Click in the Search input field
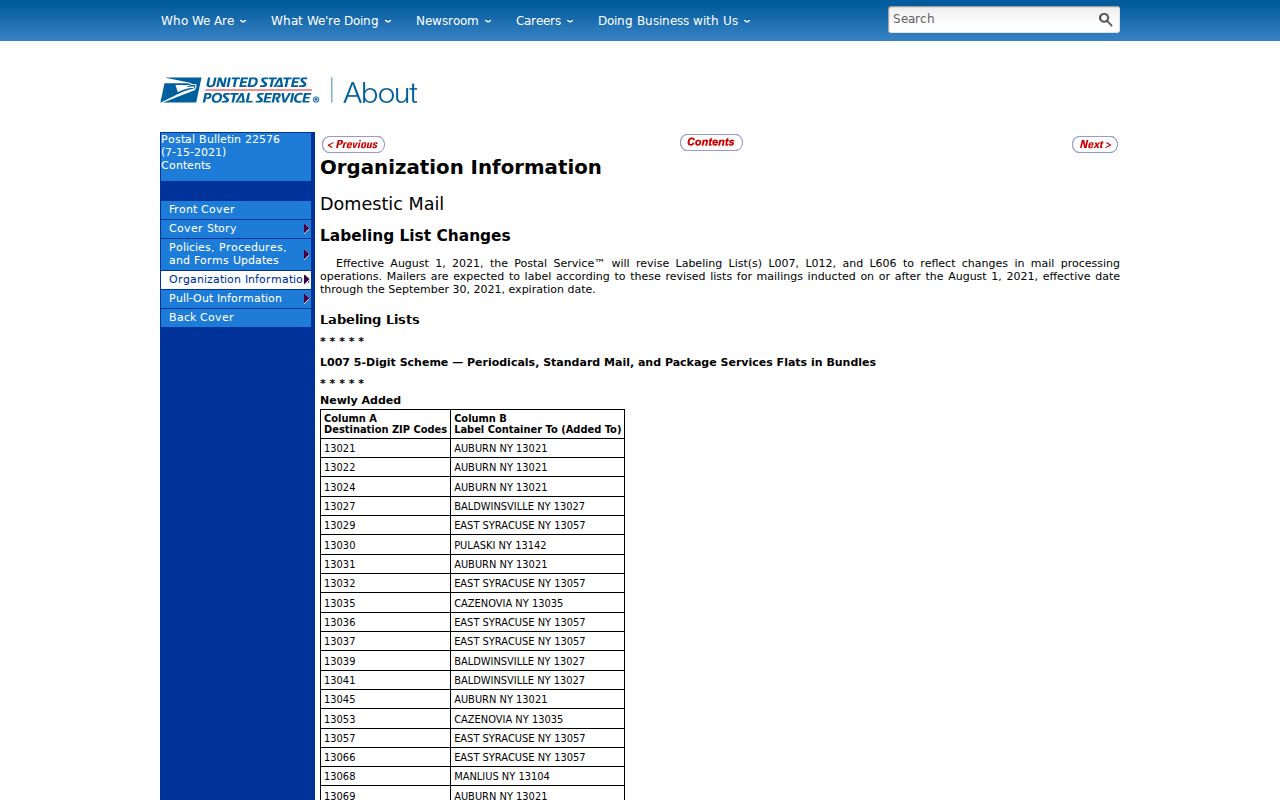This screenshot has width=1280, height=800. point(992,19)
